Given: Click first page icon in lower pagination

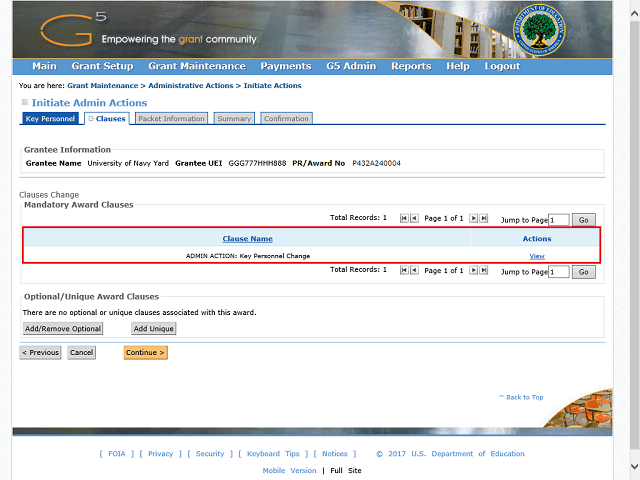Looking at the screenshot, I should 404,270.
